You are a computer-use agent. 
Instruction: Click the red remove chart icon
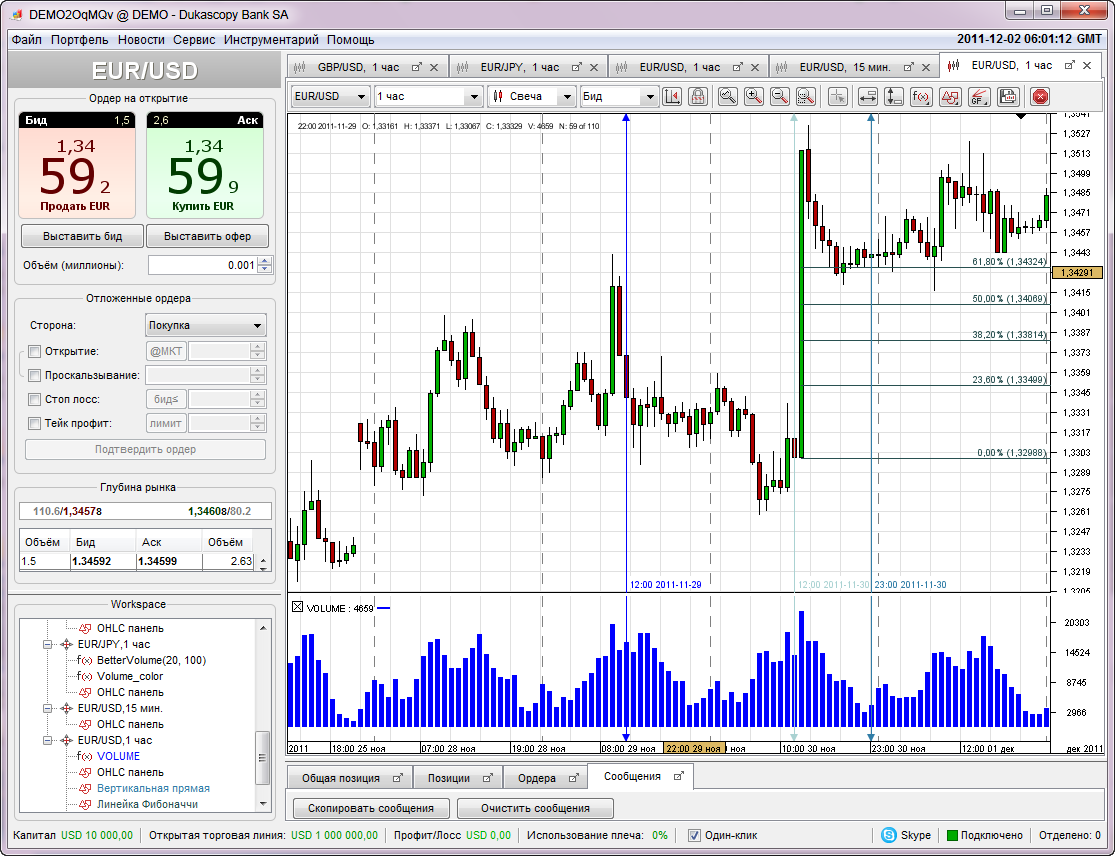point(1040,97)
